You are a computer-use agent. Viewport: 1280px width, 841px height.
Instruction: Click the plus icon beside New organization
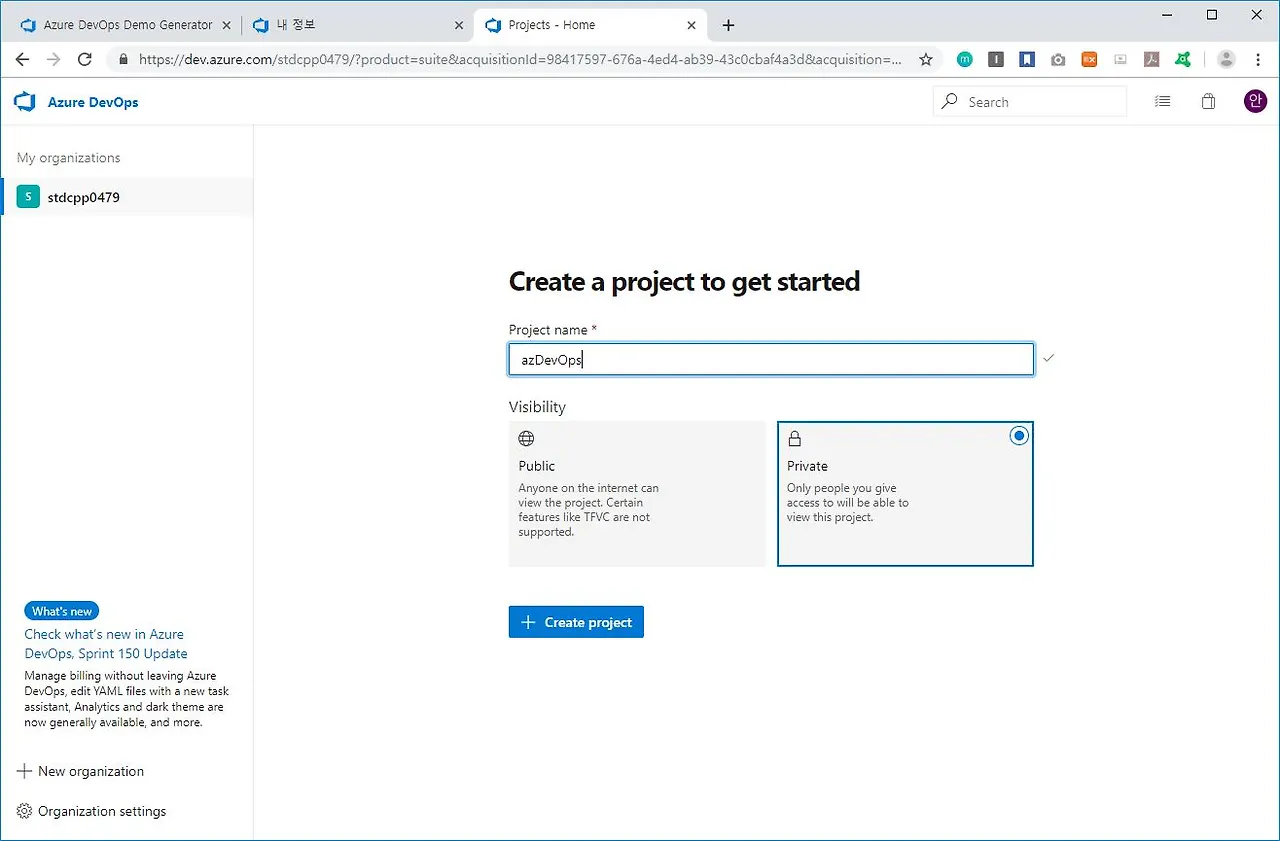[25, 771]
